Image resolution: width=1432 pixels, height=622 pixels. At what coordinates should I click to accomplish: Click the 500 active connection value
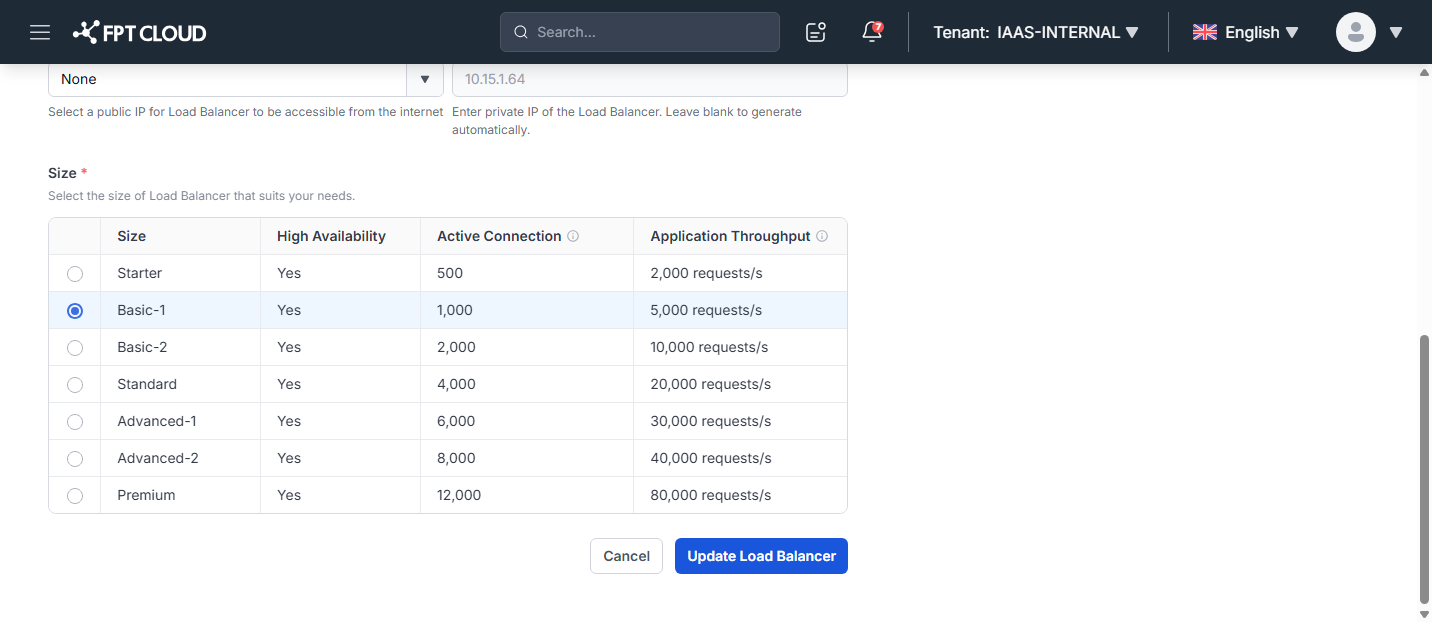coord(450,273)
